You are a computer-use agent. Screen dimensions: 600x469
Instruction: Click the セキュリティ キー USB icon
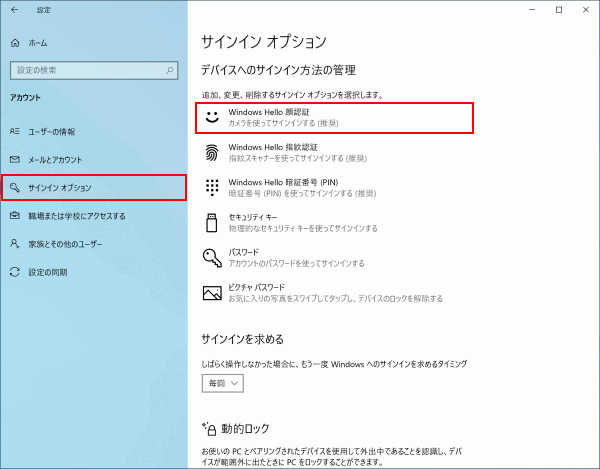tap(212, 223)
